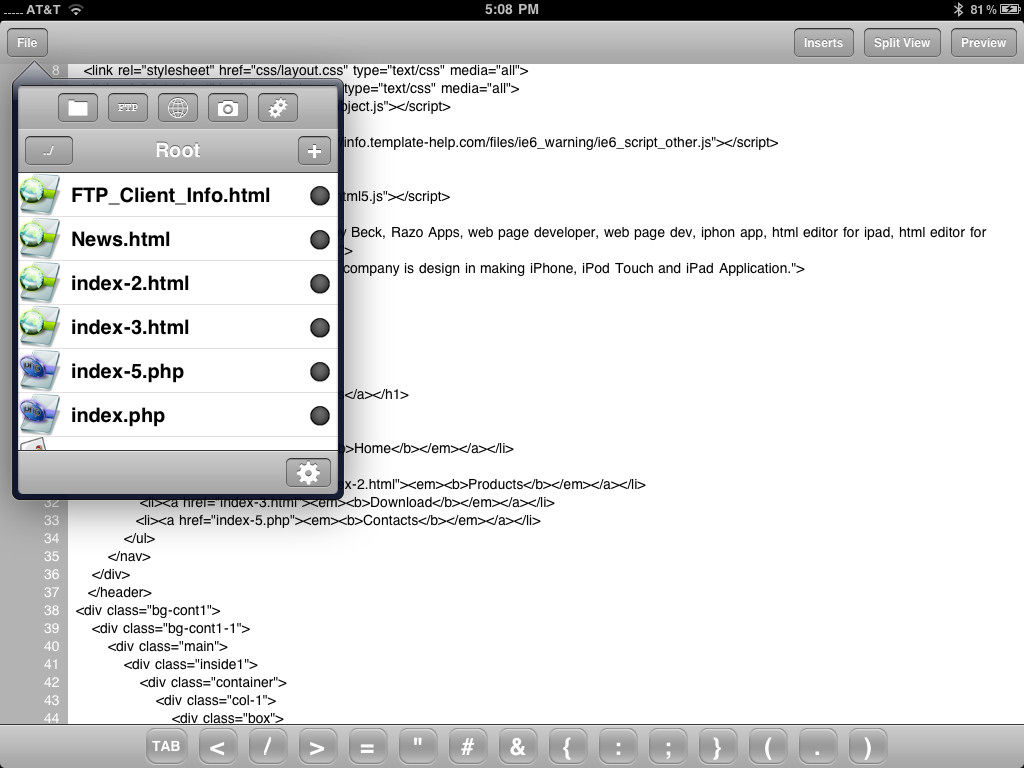
Task: Open index-3.html file
Action: (x=178, y=327)
